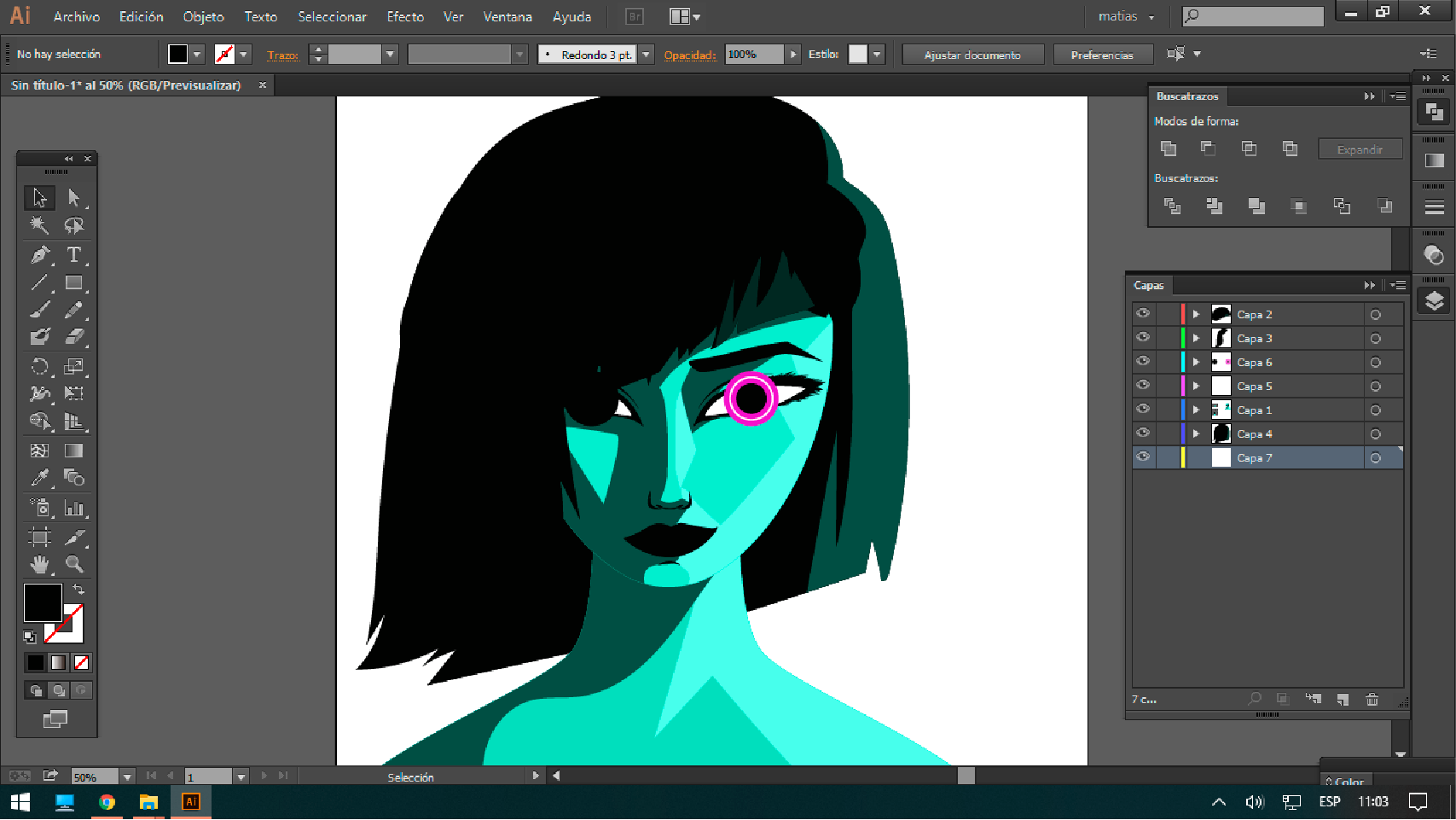Select the Eraser tool
The image size is (1456, 820).
click(x=74, y=337)
